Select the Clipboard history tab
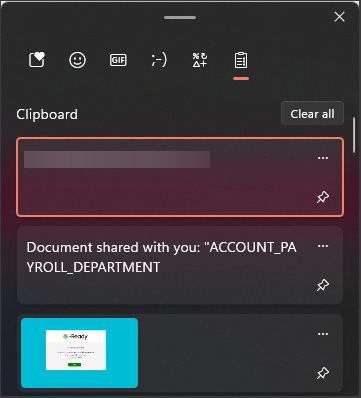This screenshot has height=398, width=361. 241,60
